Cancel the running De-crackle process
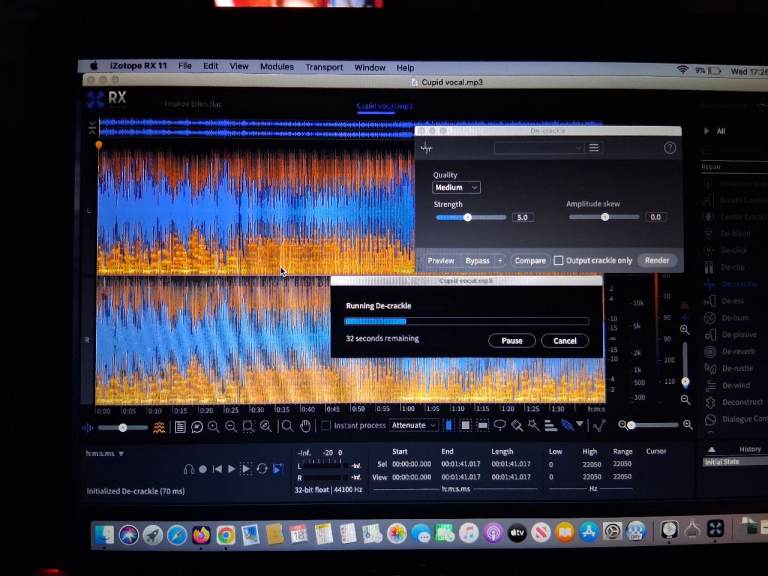Viewport: 768px width, 576px height. [x=564, y=341]
